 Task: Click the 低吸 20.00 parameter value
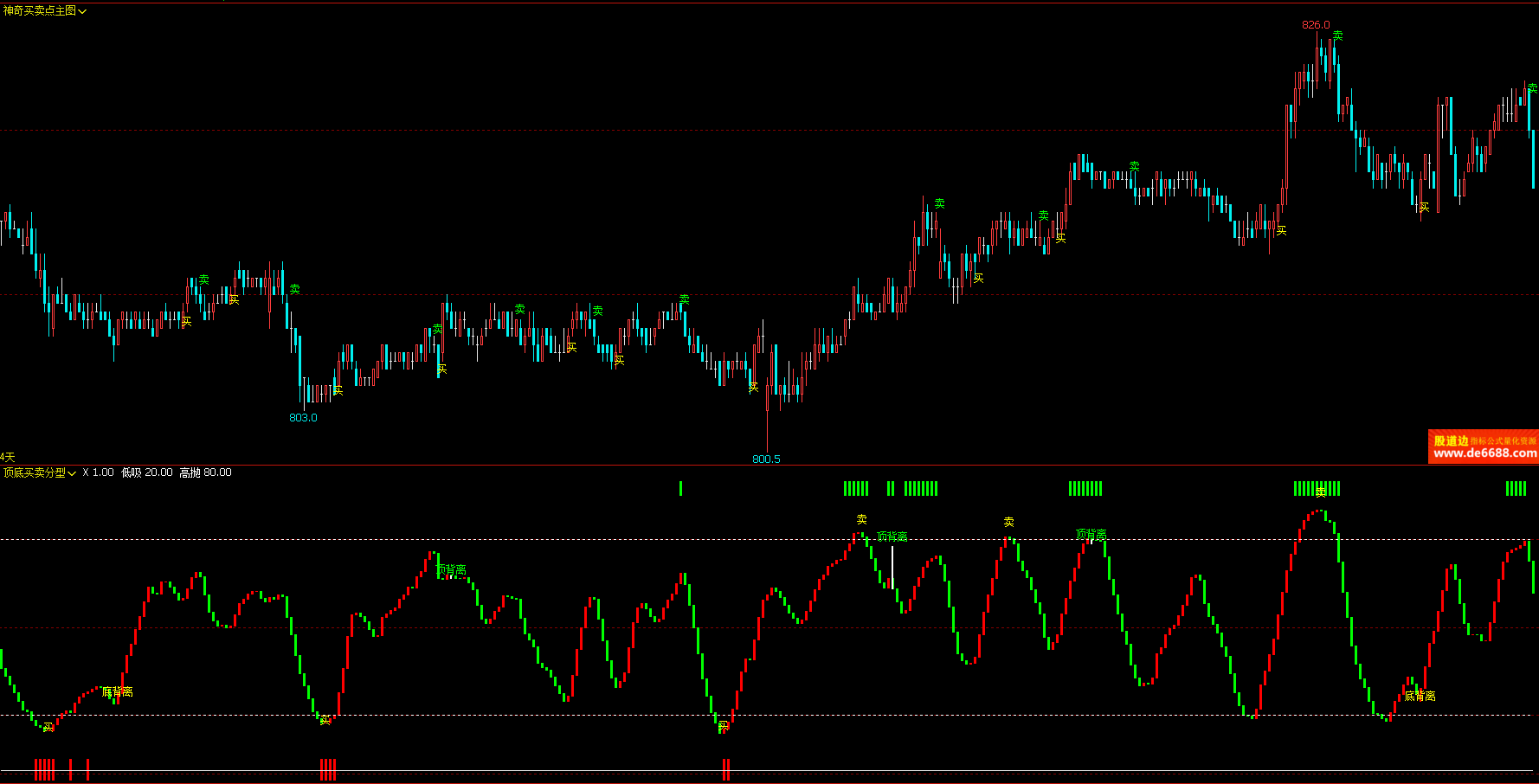[x=146, y=472]
